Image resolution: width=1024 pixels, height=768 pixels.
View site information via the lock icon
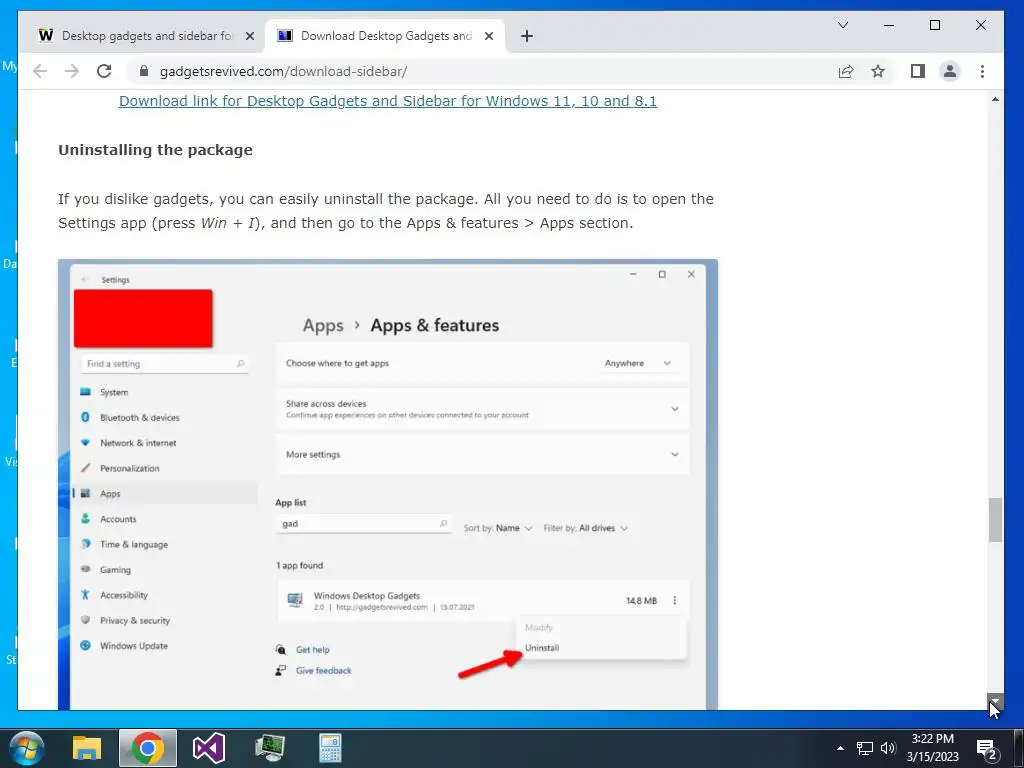pos(144,71)
